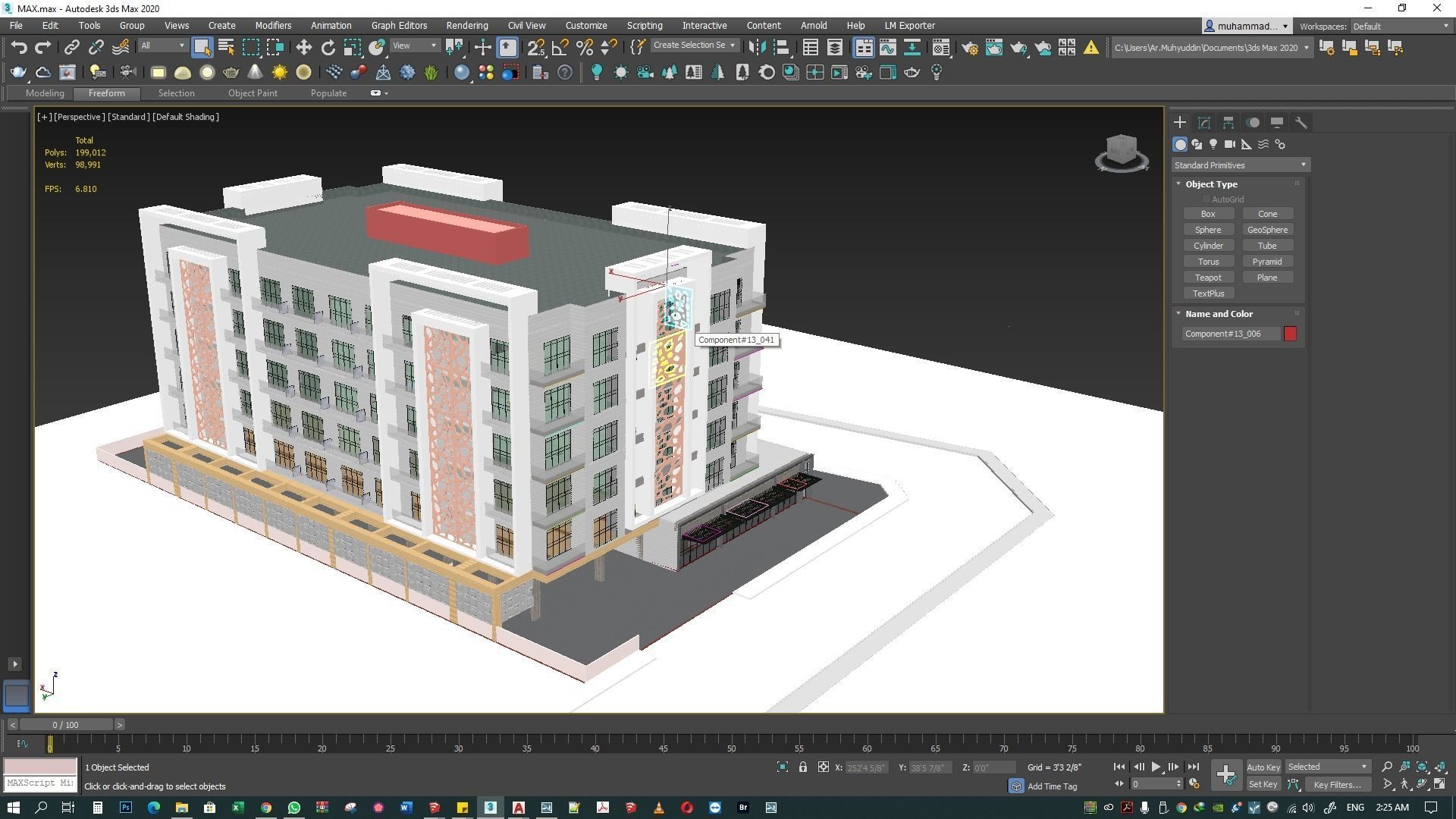
Task: Open Chrome from the Windows taskbar
Action: click(266, 808)
